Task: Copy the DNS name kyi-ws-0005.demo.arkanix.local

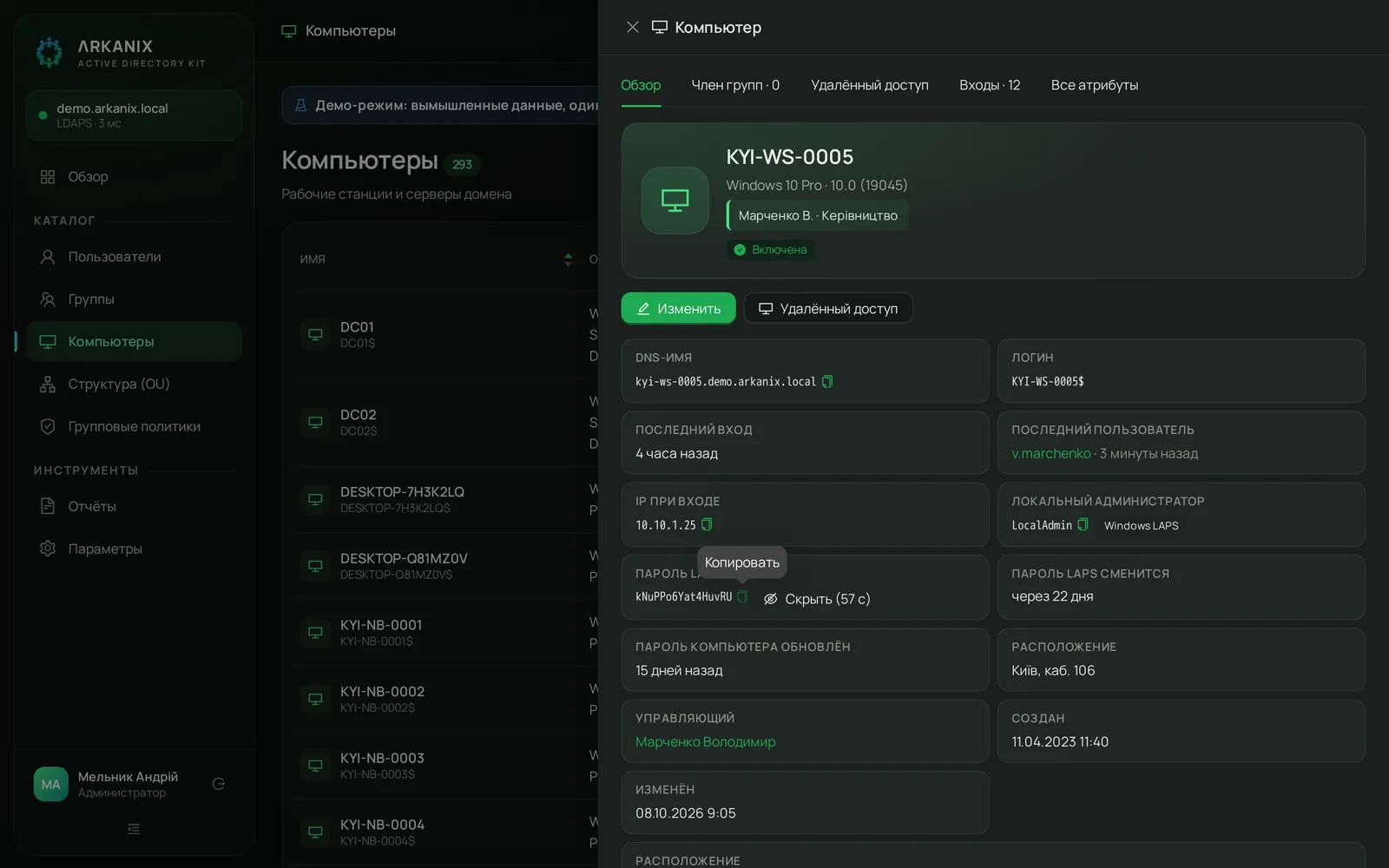Action: (827, 382)
